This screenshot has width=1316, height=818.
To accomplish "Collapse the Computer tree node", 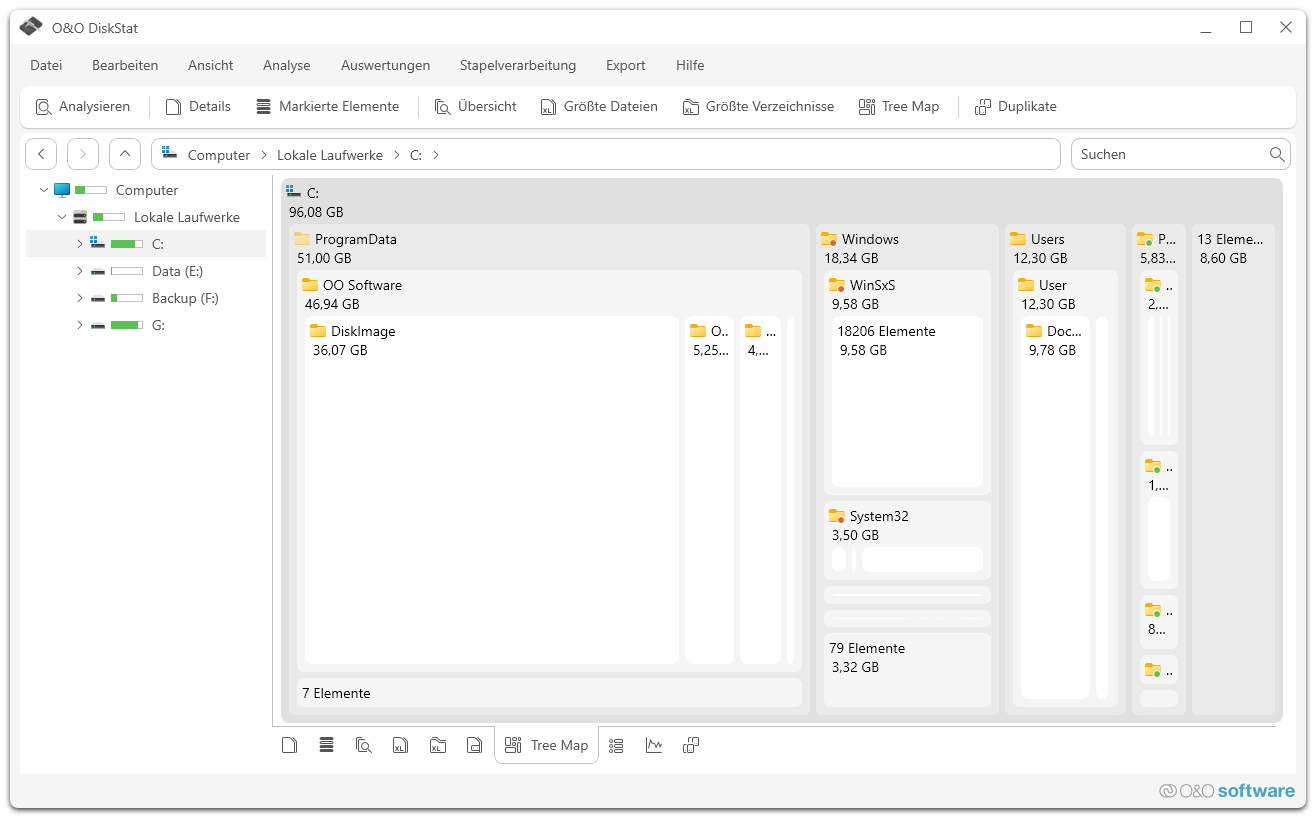I will coord(43,190).
